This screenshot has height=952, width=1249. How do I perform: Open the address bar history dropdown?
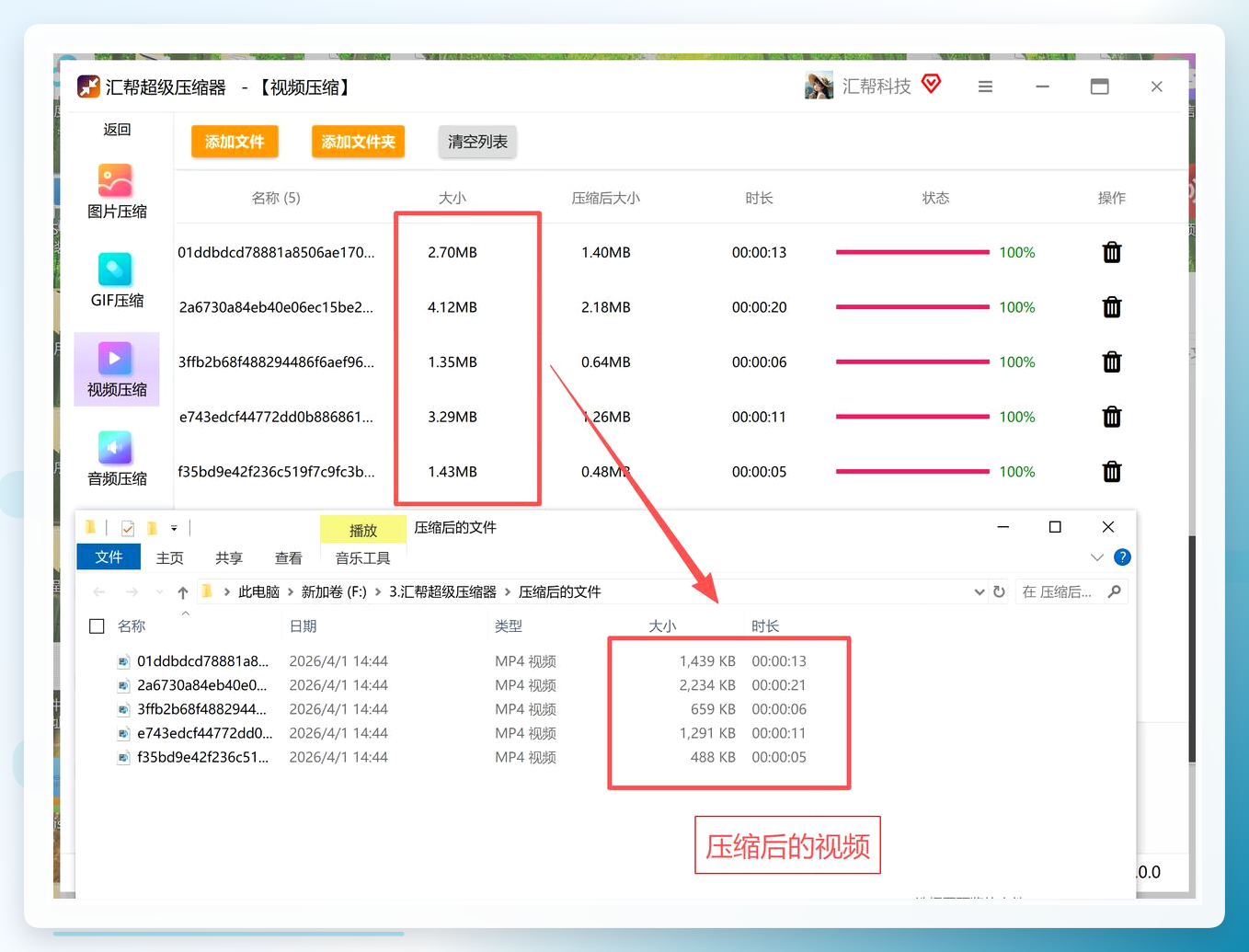click(x=979, y=592)
